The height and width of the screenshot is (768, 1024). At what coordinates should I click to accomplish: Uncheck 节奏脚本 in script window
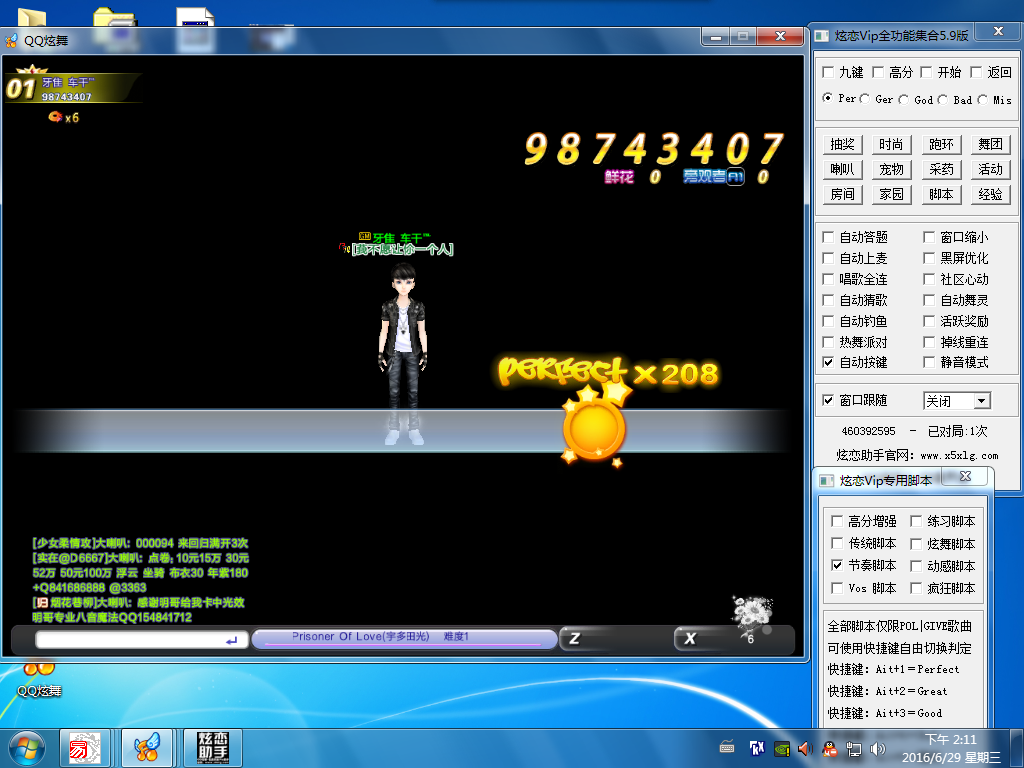click(x=837, y=565)
